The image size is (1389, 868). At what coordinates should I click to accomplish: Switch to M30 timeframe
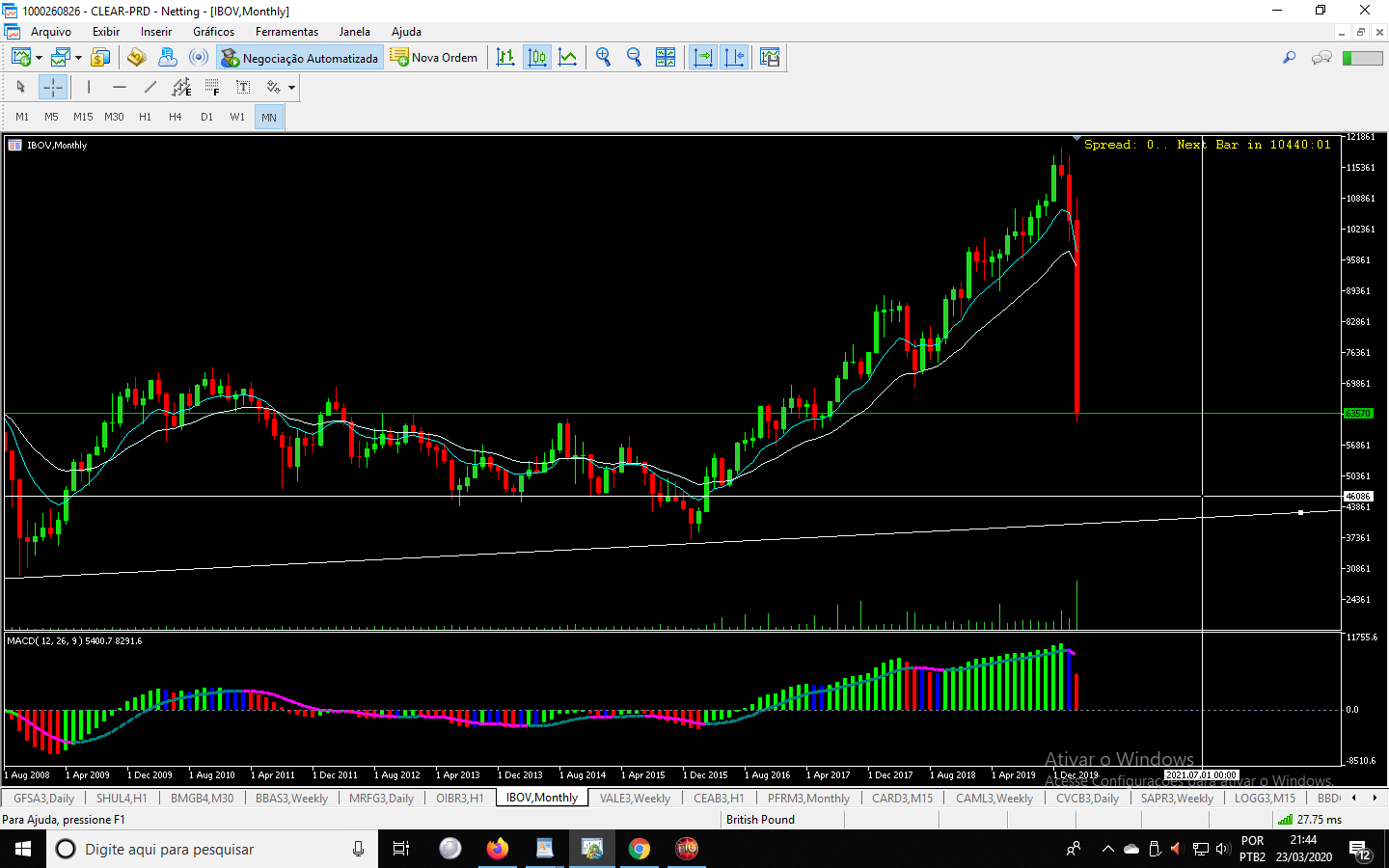click(114, 117)
